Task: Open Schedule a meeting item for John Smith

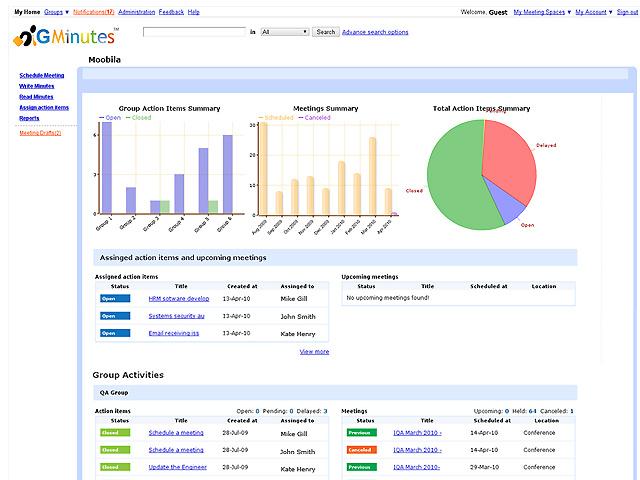Action: pyautogui.click(x=176, y=450)
